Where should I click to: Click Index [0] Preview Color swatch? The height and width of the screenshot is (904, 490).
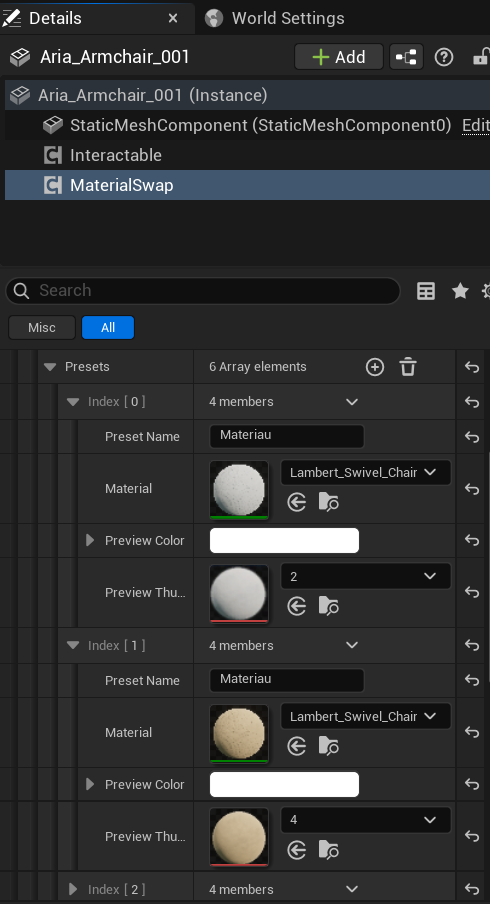284,540
